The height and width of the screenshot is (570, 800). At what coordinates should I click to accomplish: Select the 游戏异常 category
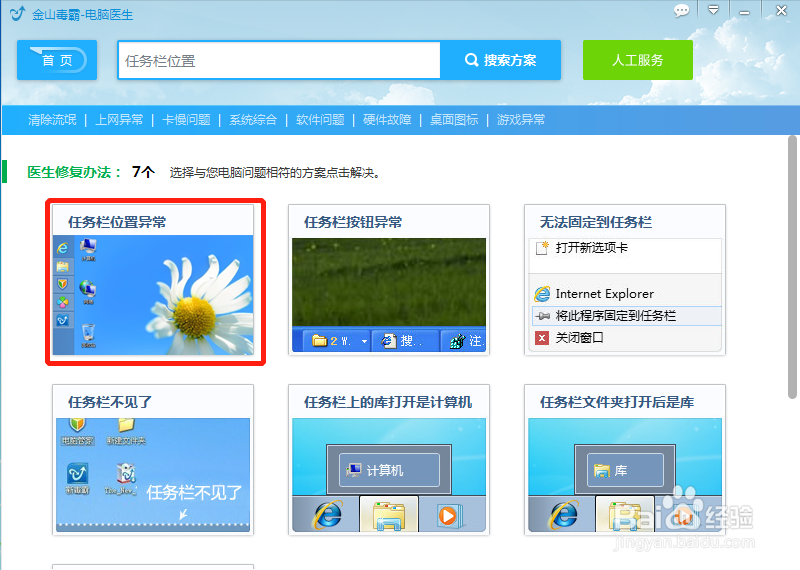click(x=521, y=120)
